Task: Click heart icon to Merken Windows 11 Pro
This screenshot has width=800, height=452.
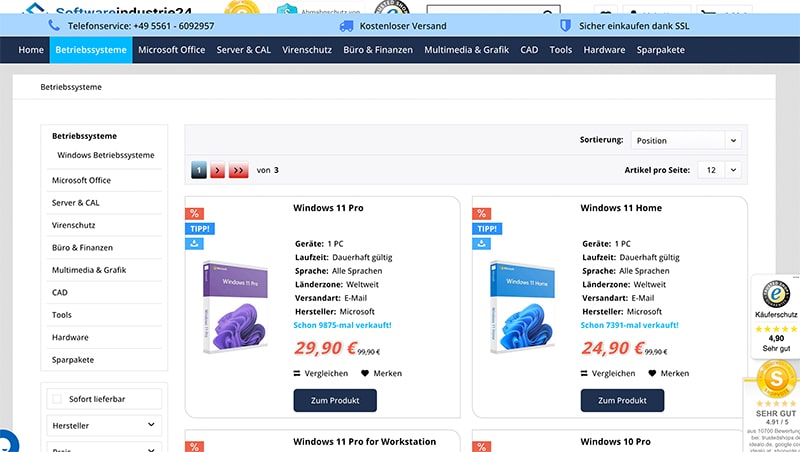Action: pyautogui.click(x=365, y=373)
